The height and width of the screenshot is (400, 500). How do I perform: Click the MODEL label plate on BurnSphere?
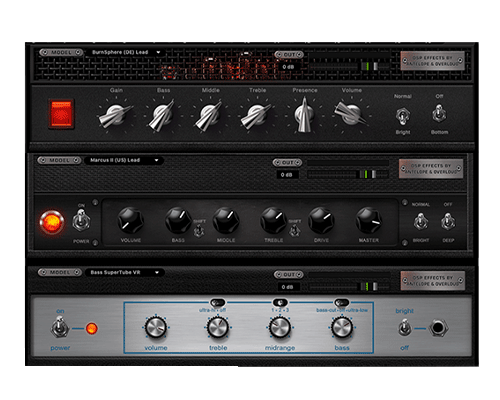pyautogui.click(x=61, y=52)
